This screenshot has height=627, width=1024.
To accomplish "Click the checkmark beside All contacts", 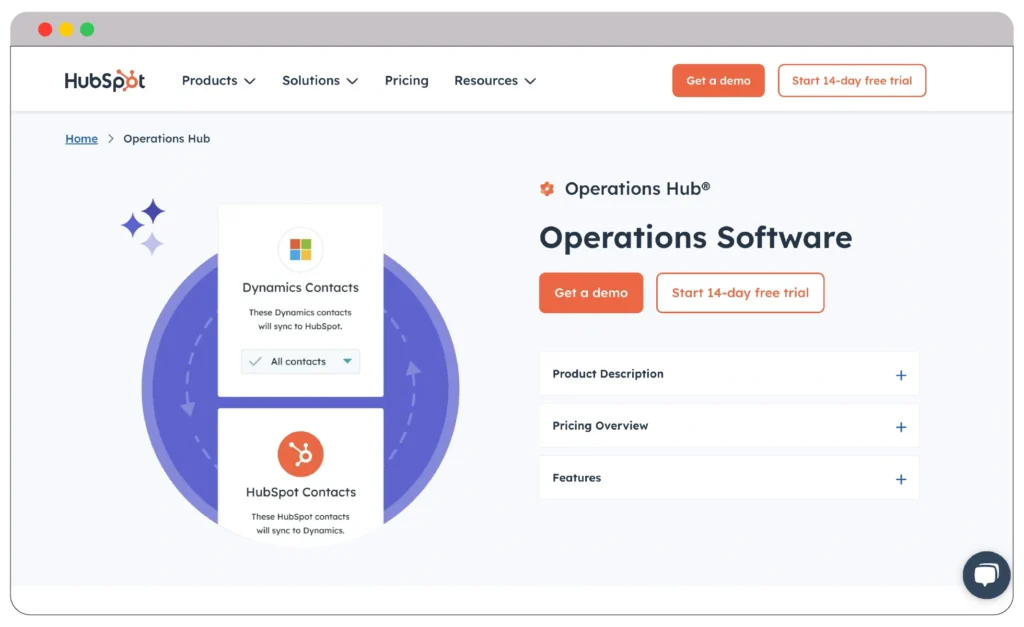I will (x=255, y=361).
